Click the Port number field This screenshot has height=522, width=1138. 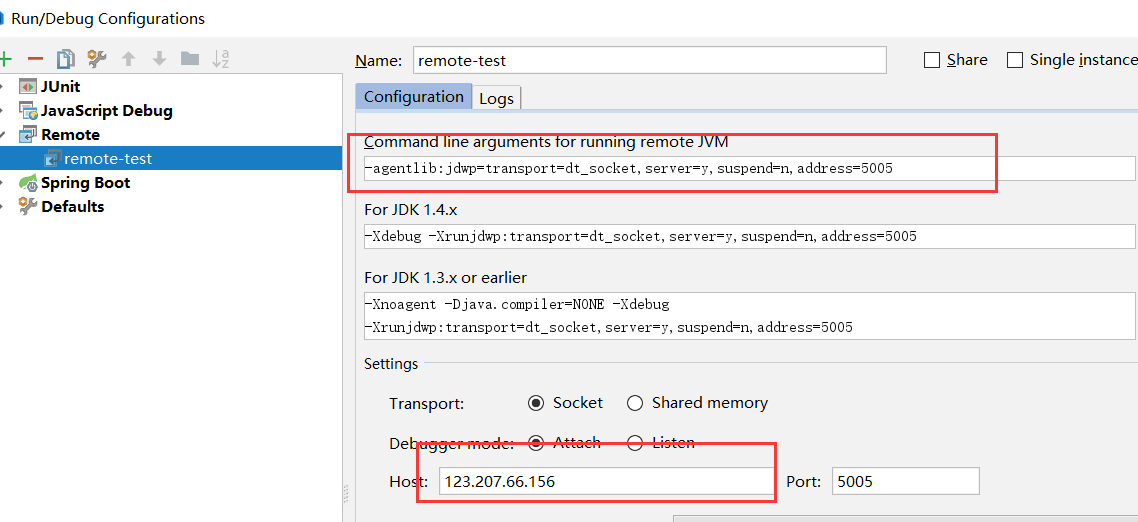pos(905,481)
